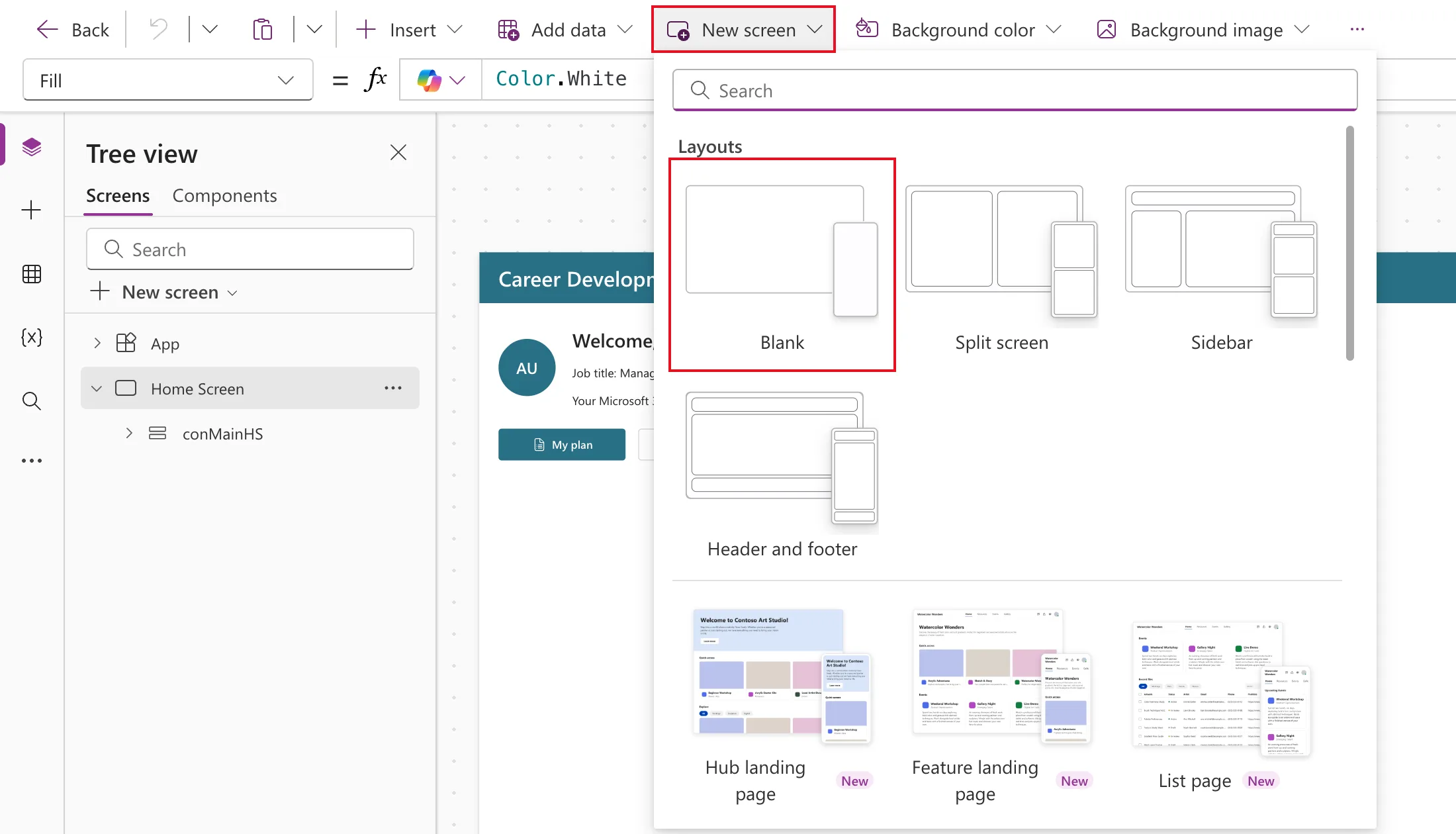Choose the Header and footer layout
This screenshot has height=834, width=1456.
pyautogui.click(x=782, y=473)
